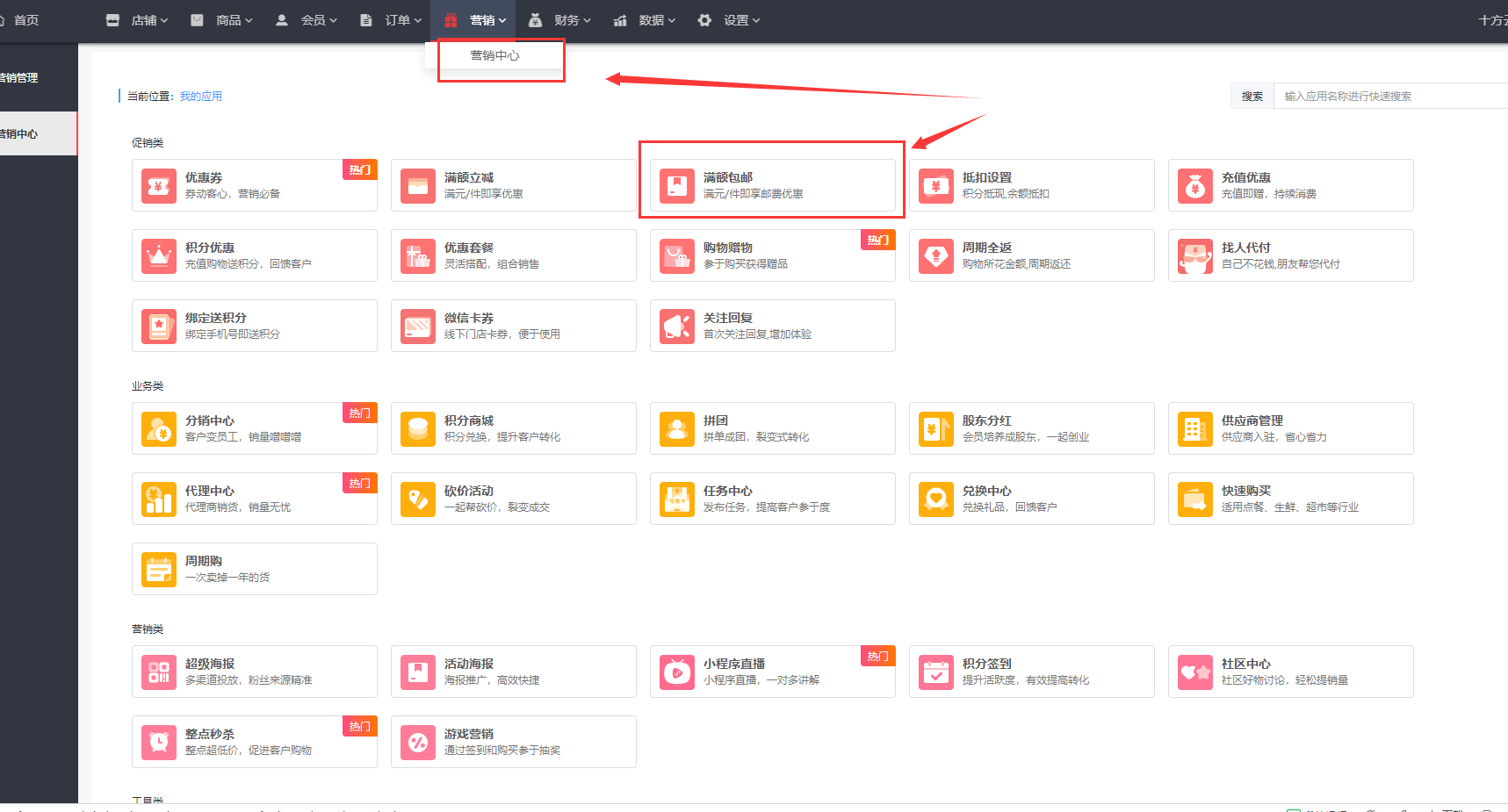Click the 满额立减 card title
This screenshot has width=1508, height=812.
click(x=469, y=177)
